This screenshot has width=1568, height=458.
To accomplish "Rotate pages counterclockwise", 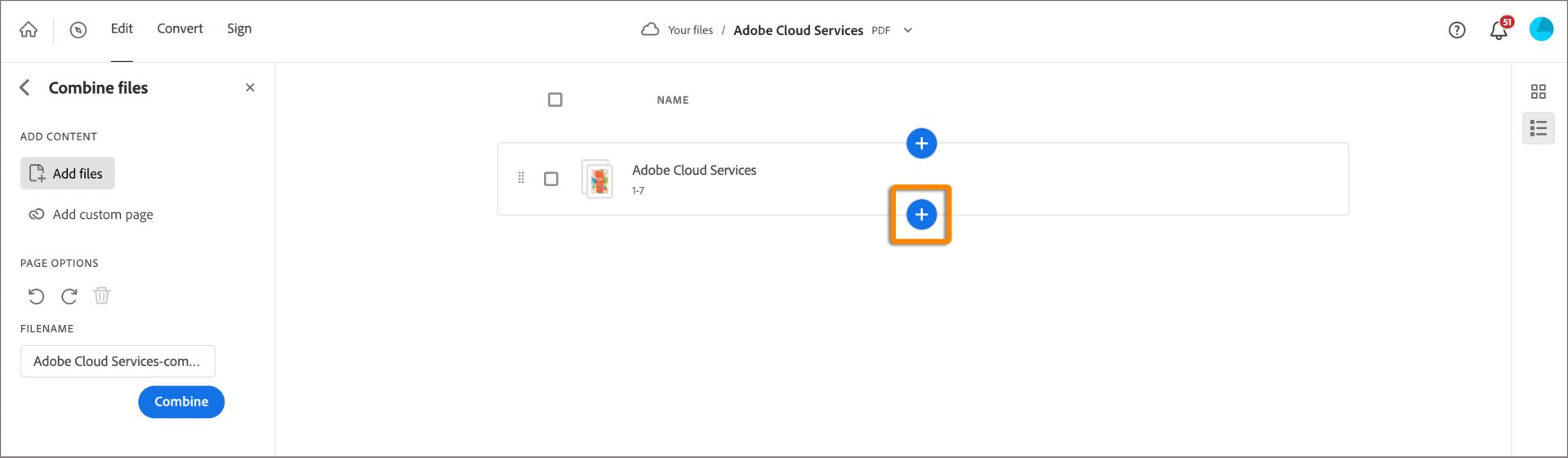I will click(x=36, y=296).
